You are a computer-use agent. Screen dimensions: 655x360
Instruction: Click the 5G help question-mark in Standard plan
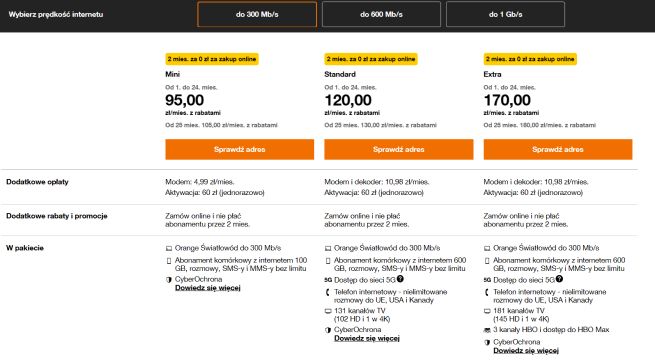point(400,279)
